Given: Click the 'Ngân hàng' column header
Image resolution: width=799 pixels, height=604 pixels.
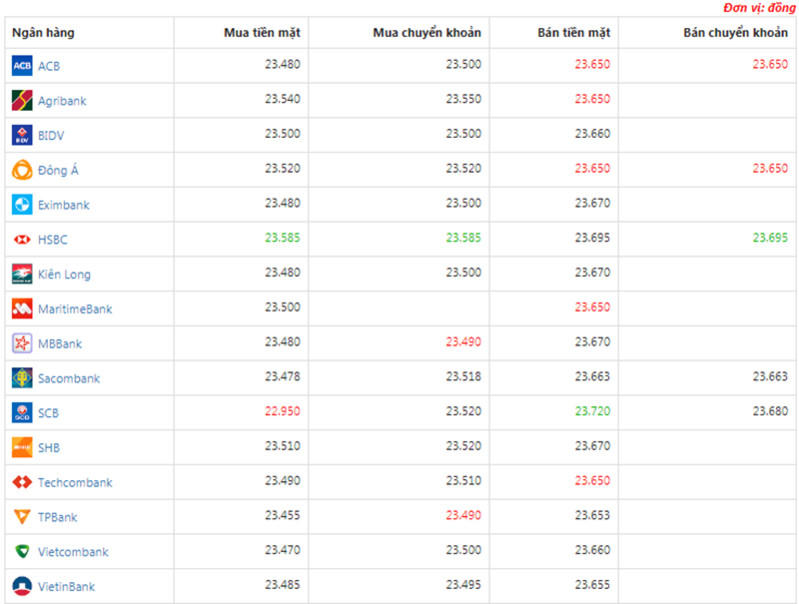Looking at the screenshot, I should pyautogui.click(x=43, y=33).
